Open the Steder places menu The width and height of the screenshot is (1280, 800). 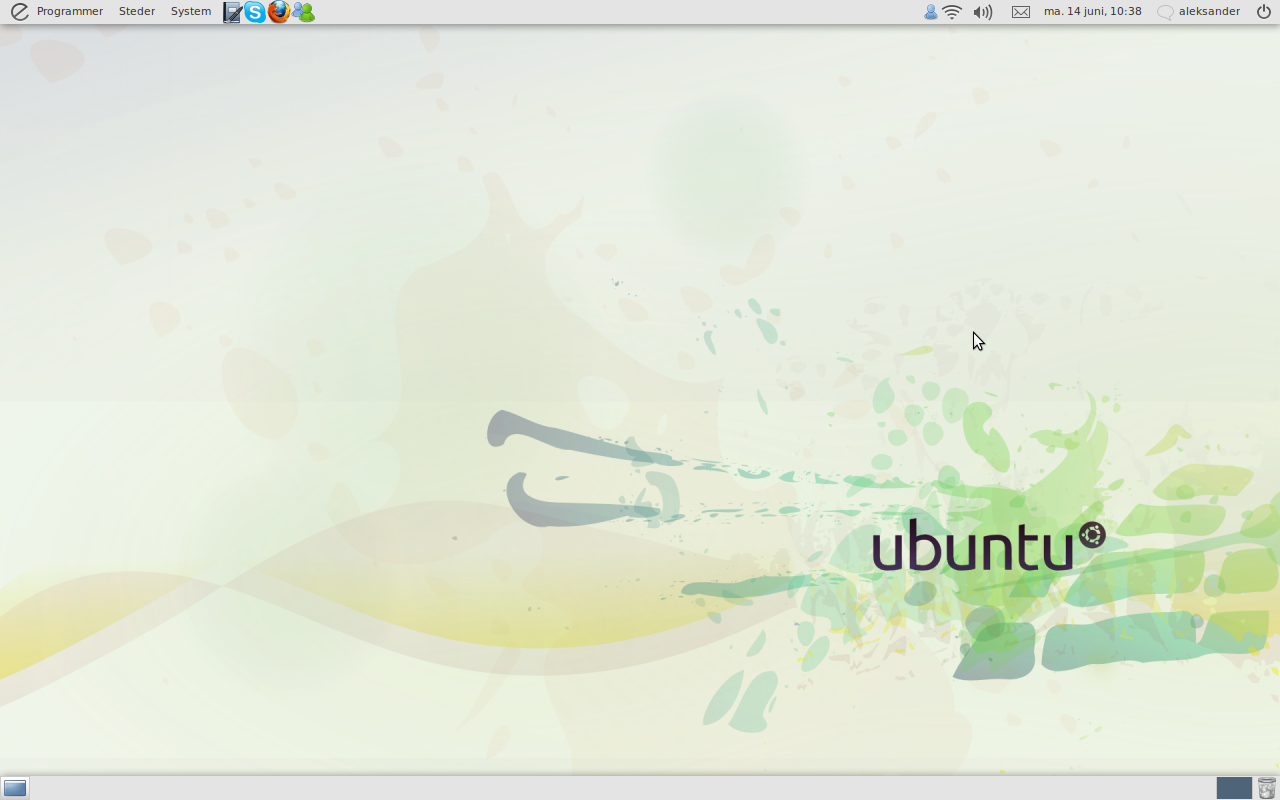coord(137,12)
